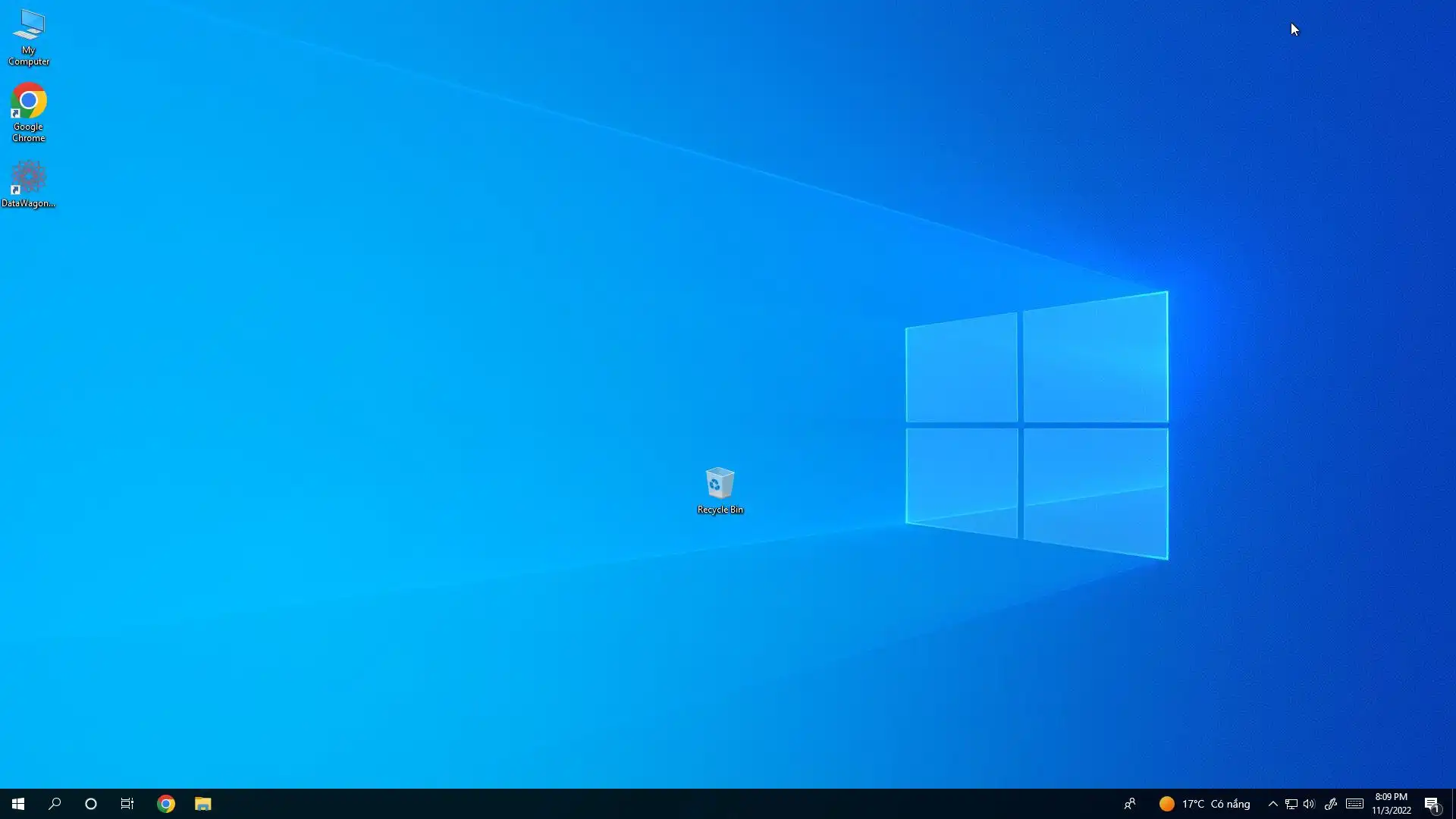The image size is (1456, 819).
Task: Open the 17°C weather widget
Action: click(x=1204, y=804)
